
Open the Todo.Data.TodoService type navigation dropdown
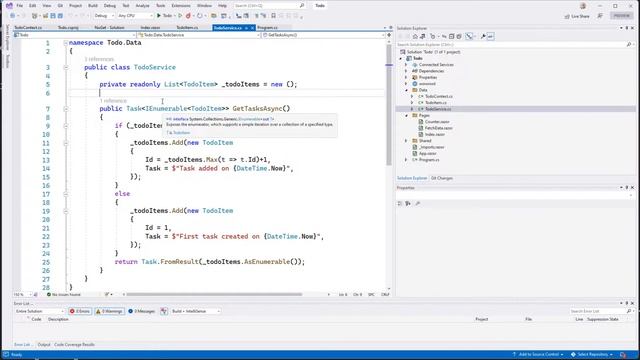point(199,35)
